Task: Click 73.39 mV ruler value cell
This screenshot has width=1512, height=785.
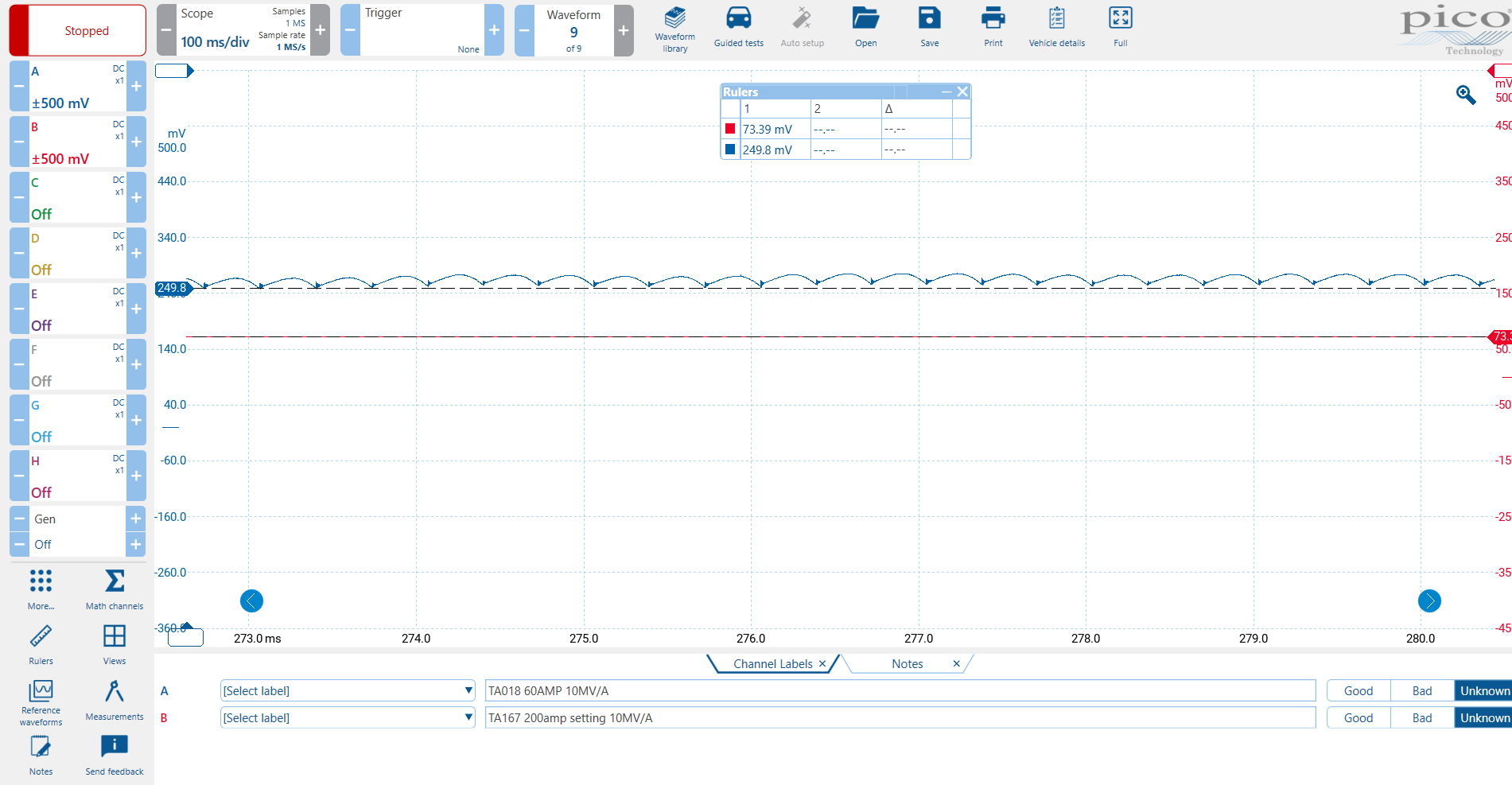Action: pos(775,129)
